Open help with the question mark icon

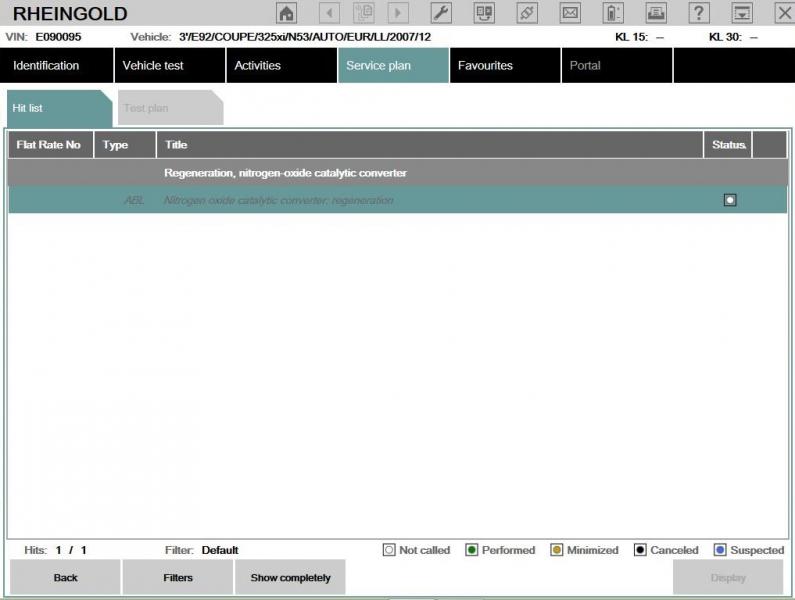(700, 13)
